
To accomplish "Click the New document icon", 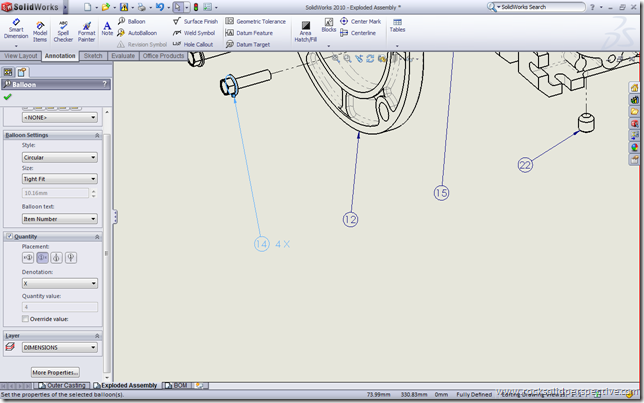I will click(x=87, y=7).
